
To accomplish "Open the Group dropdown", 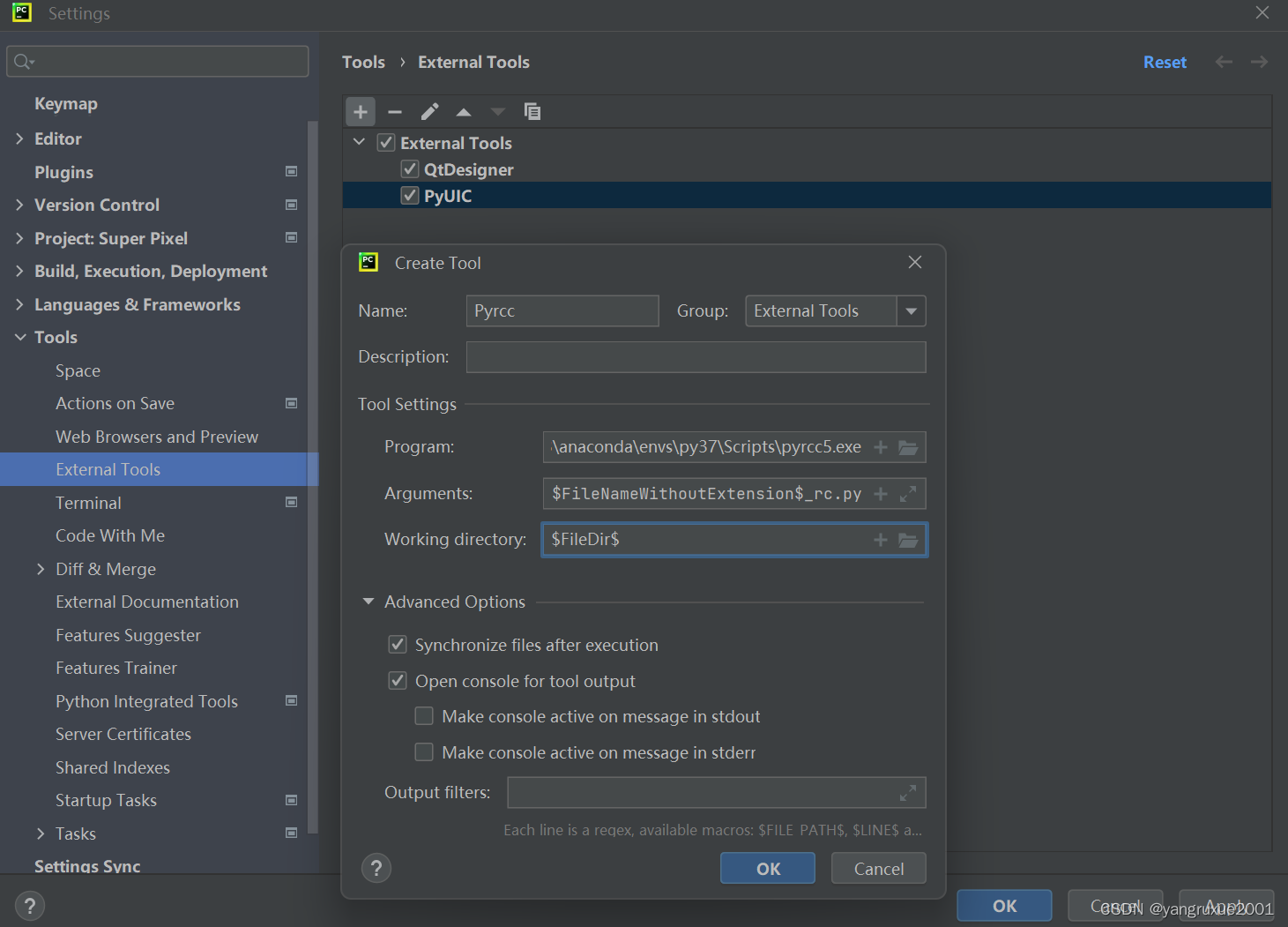I will pyautogui.click(x=912, y=311).
